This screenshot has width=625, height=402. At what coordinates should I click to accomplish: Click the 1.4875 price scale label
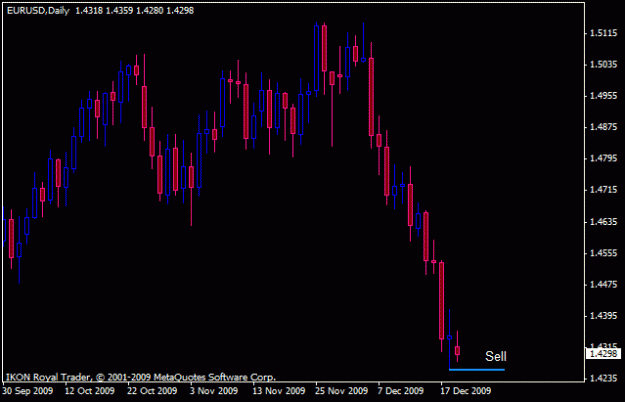click(x=603, y=127)
